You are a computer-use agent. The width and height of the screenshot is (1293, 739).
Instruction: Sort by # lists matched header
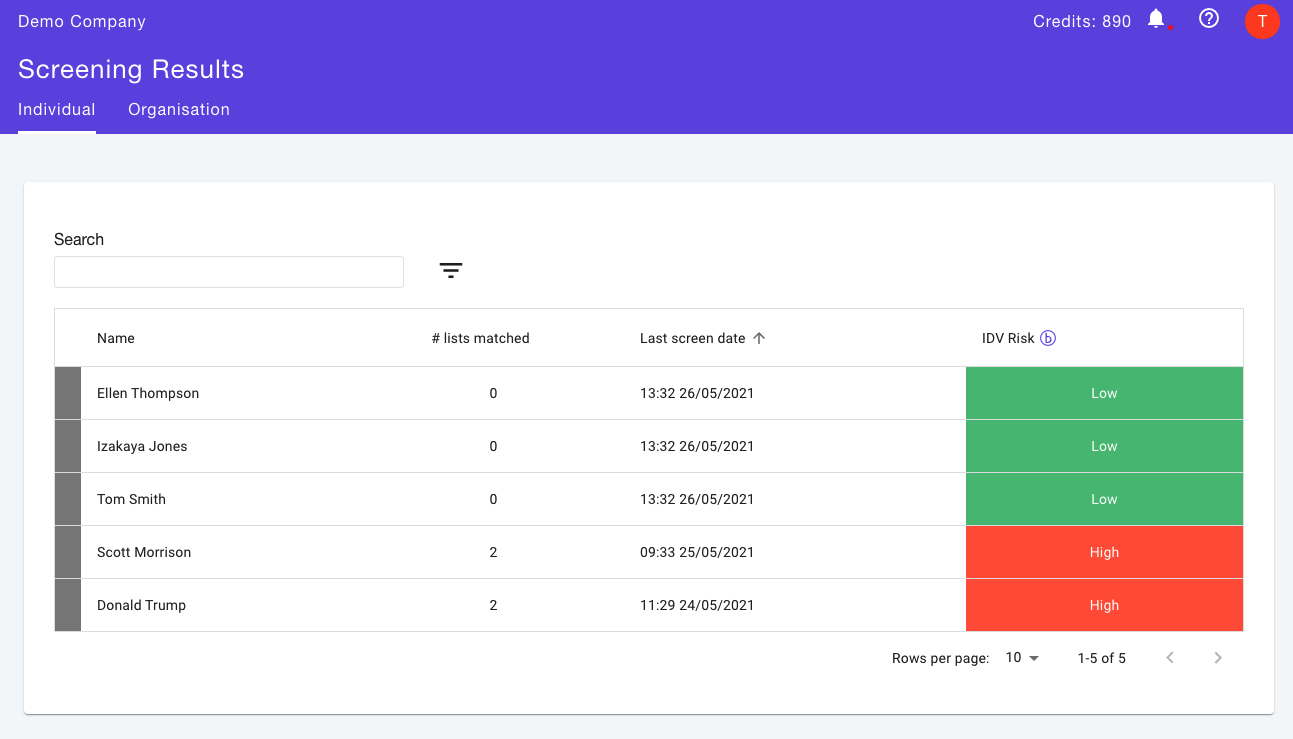point(481,338)
